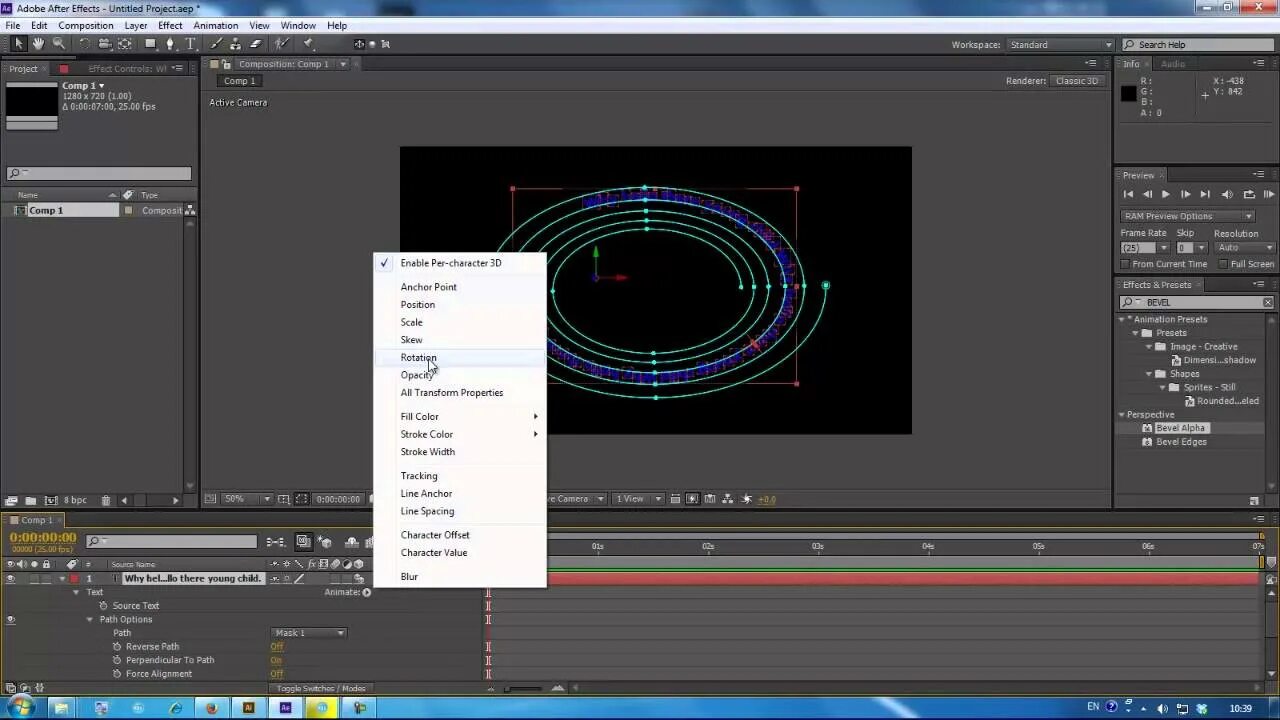The width and height of the screenshot is (1280, 720).
Task: Select the Horizontal Type tool
Action: pos(192,44)
